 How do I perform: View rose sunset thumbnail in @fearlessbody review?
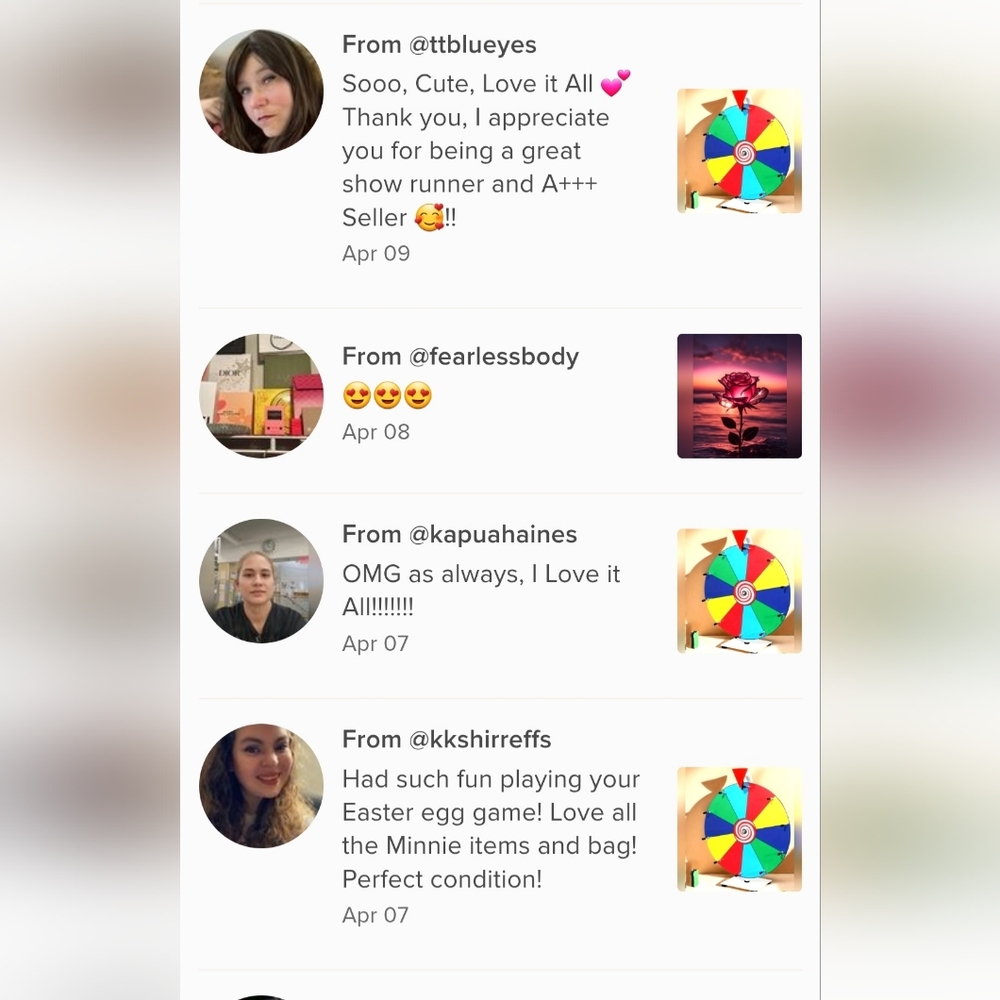739,396
